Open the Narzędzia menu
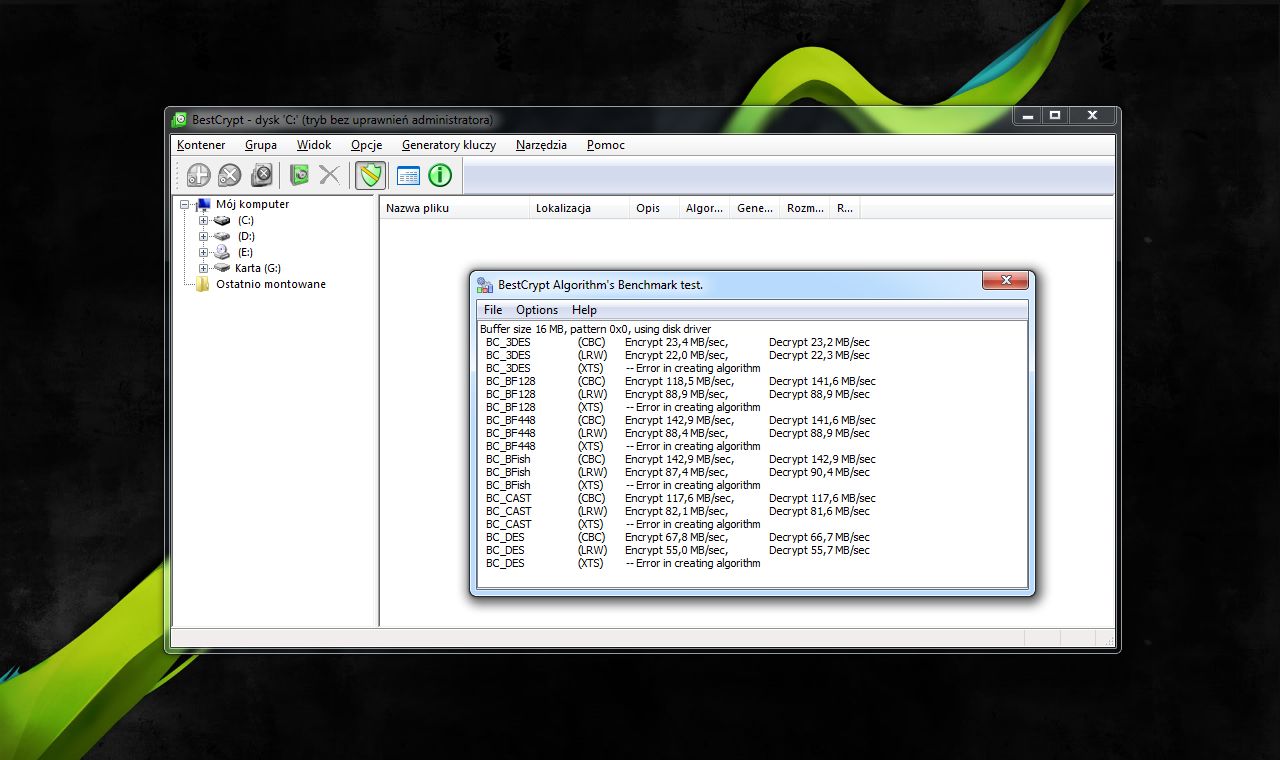Viewport: 1280px width, 760px height. [x=541, y=145]
